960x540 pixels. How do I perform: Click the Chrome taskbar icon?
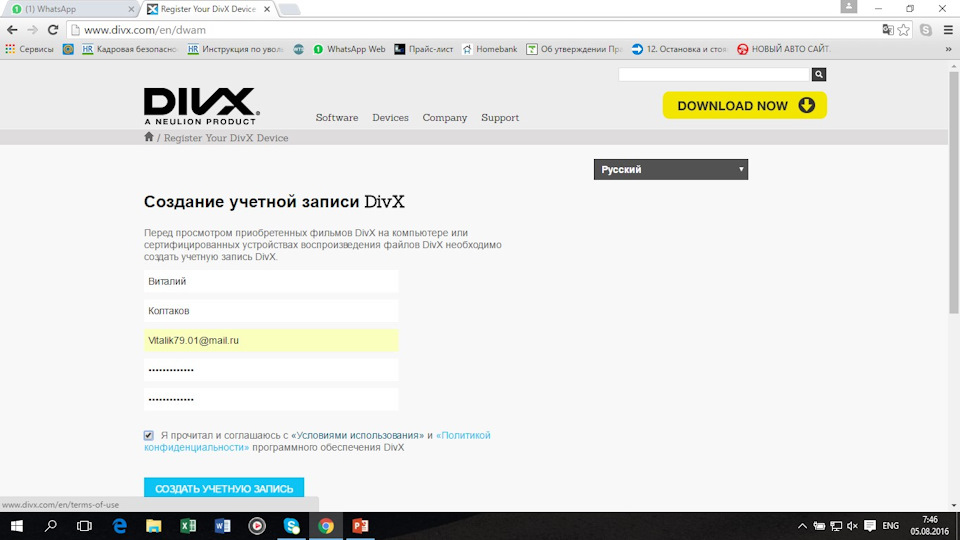click(x=326, y=526)
